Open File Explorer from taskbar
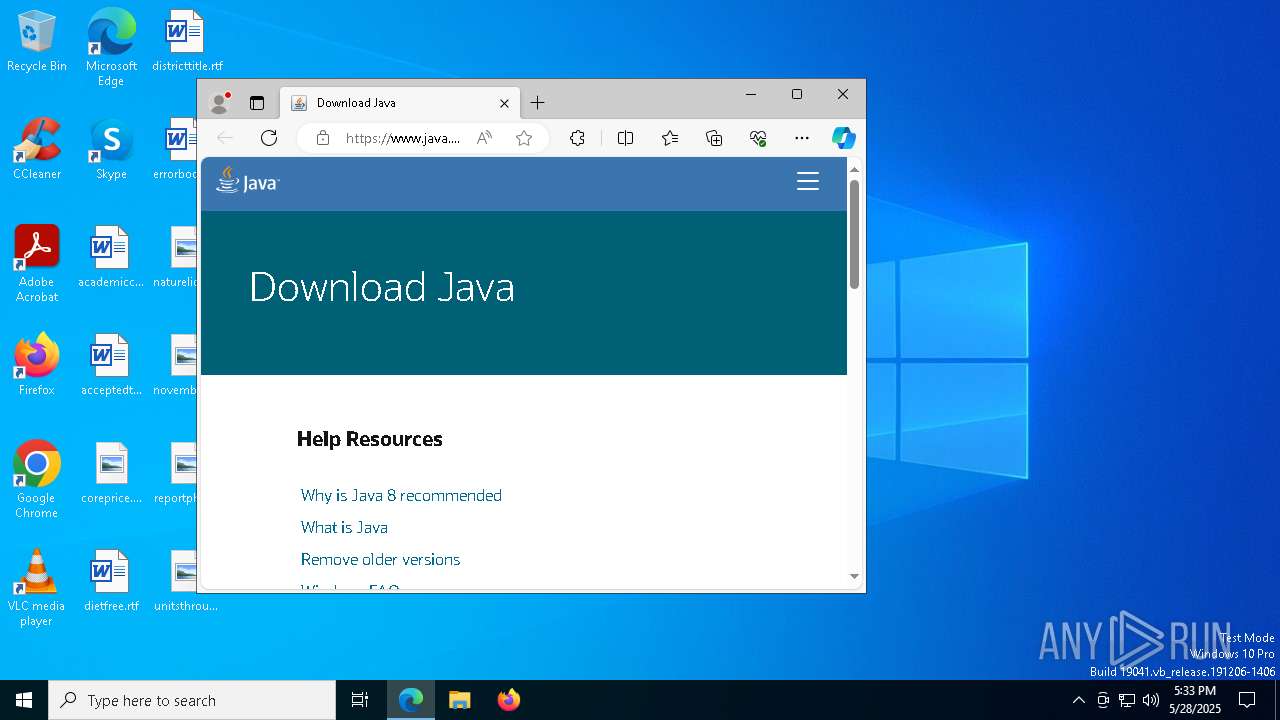This screenshot has height=720, width=1280. click(459, 700)
